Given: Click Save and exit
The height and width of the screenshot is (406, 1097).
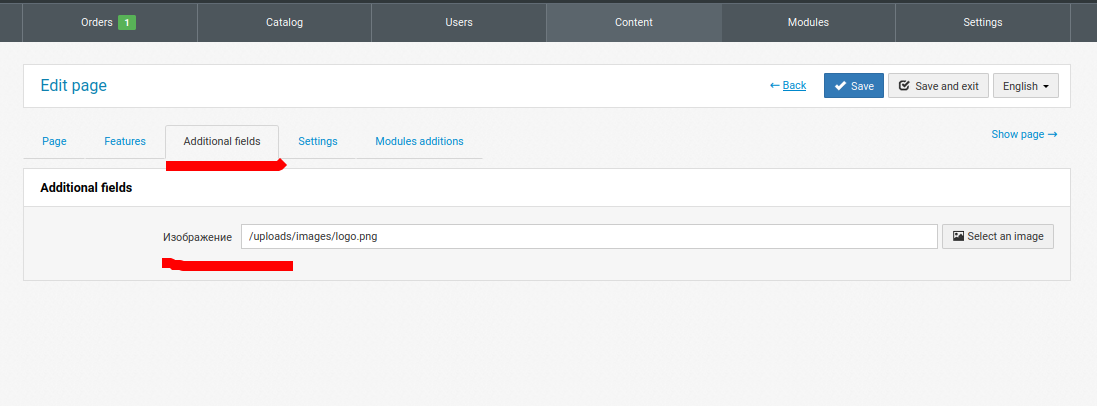Looking at the screenshot, I should coord(938,85).
